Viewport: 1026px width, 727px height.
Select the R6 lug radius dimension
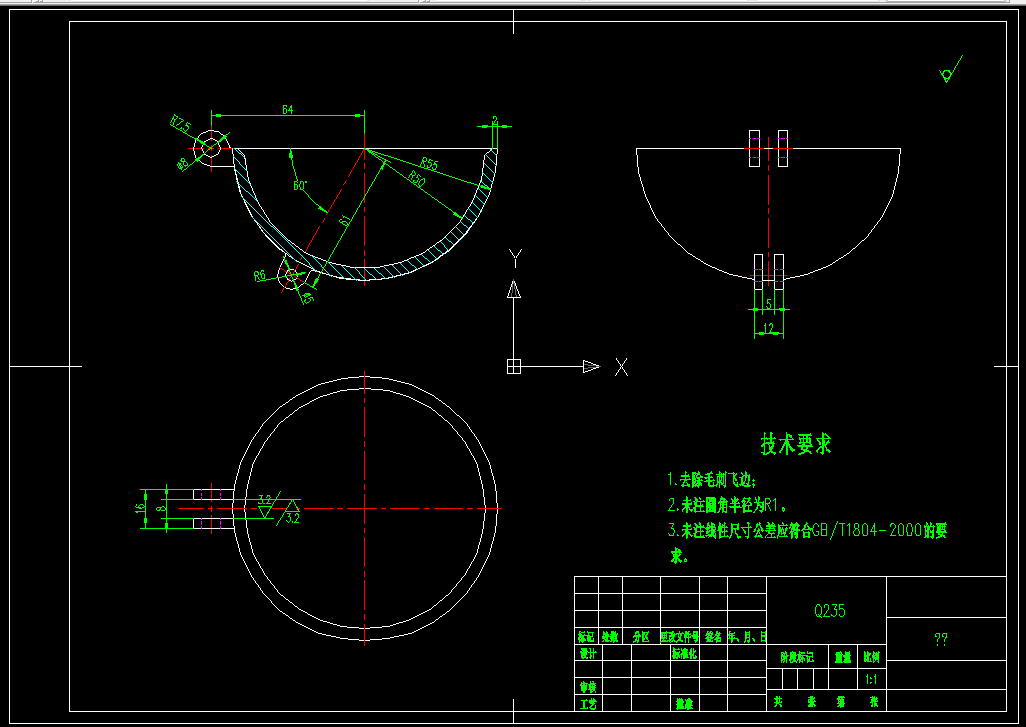point(260,275)
